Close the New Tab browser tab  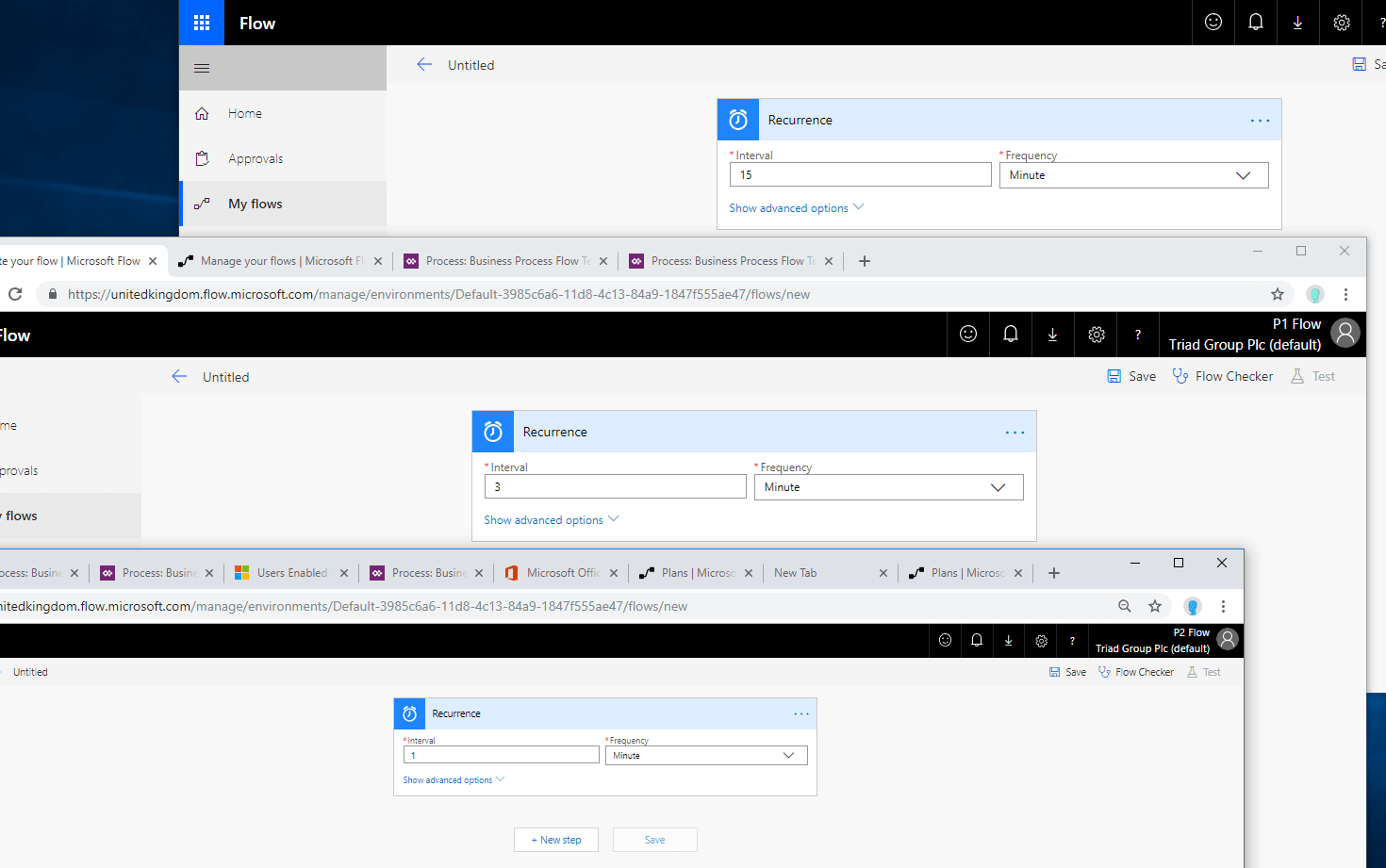(x=883, y=573)
